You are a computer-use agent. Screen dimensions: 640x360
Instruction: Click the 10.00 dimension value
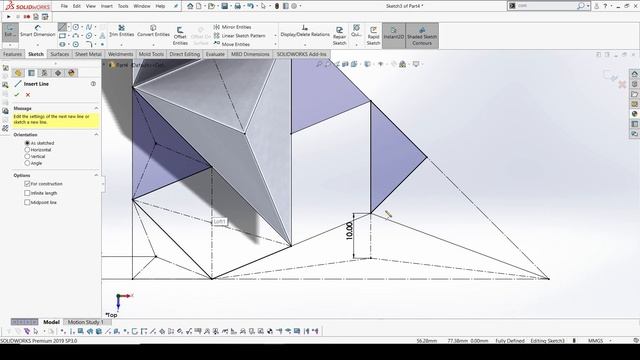[x=349, y=231]
